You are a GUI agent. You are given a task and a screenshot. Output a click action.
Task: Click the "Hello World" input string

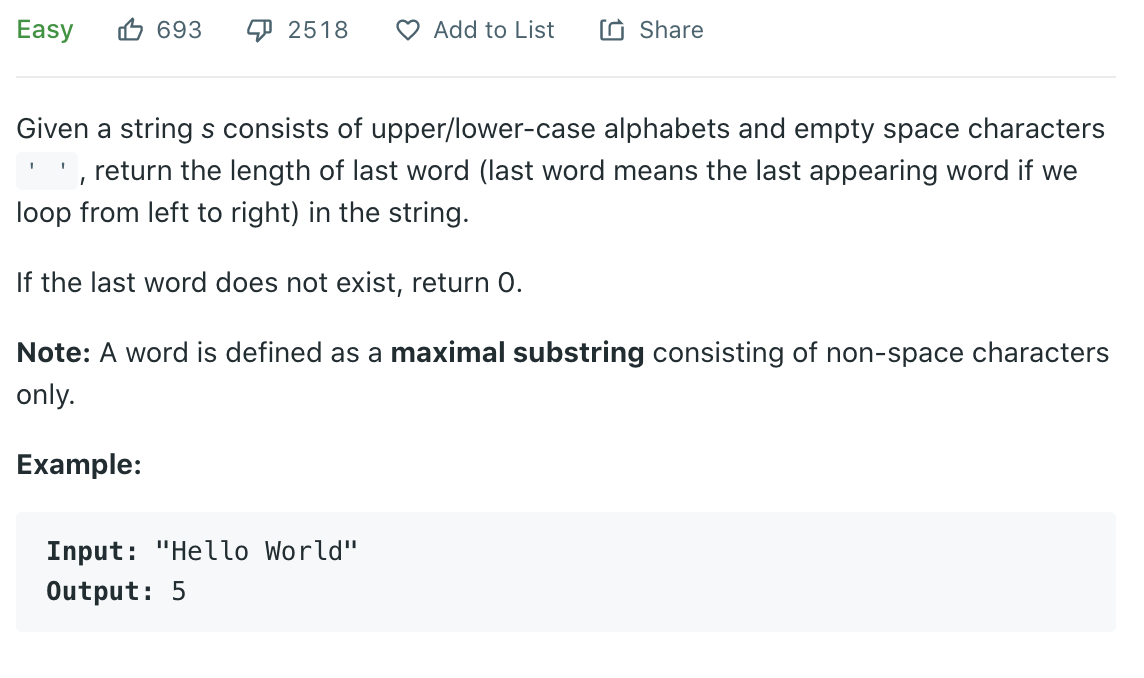click(257, 551)
